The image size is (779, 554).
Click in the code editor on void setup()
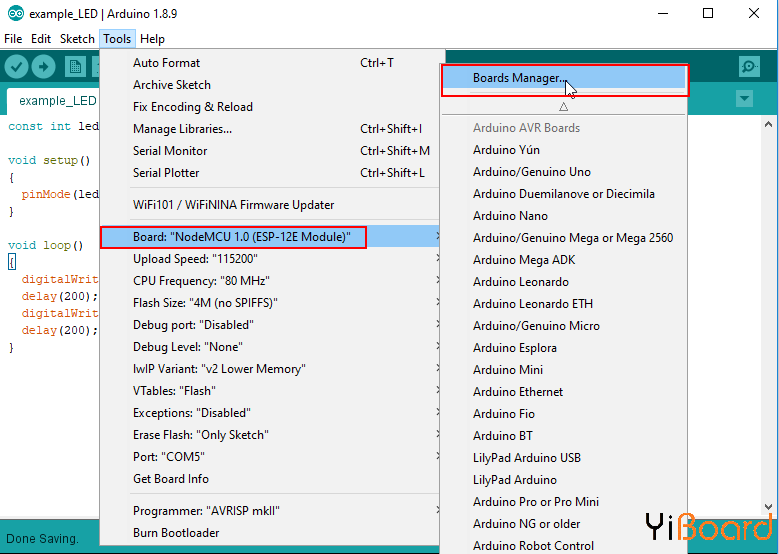(49, 160)
